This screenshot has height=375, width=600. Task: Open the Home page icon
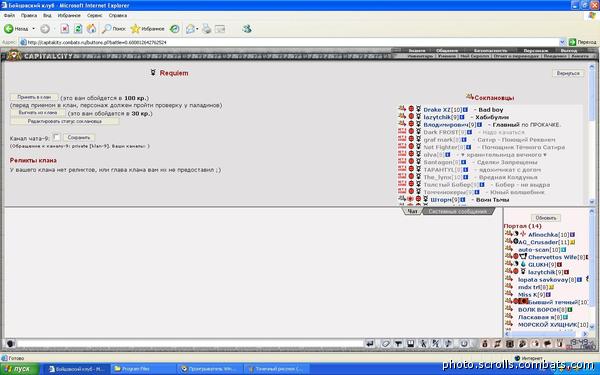(91, 29)
